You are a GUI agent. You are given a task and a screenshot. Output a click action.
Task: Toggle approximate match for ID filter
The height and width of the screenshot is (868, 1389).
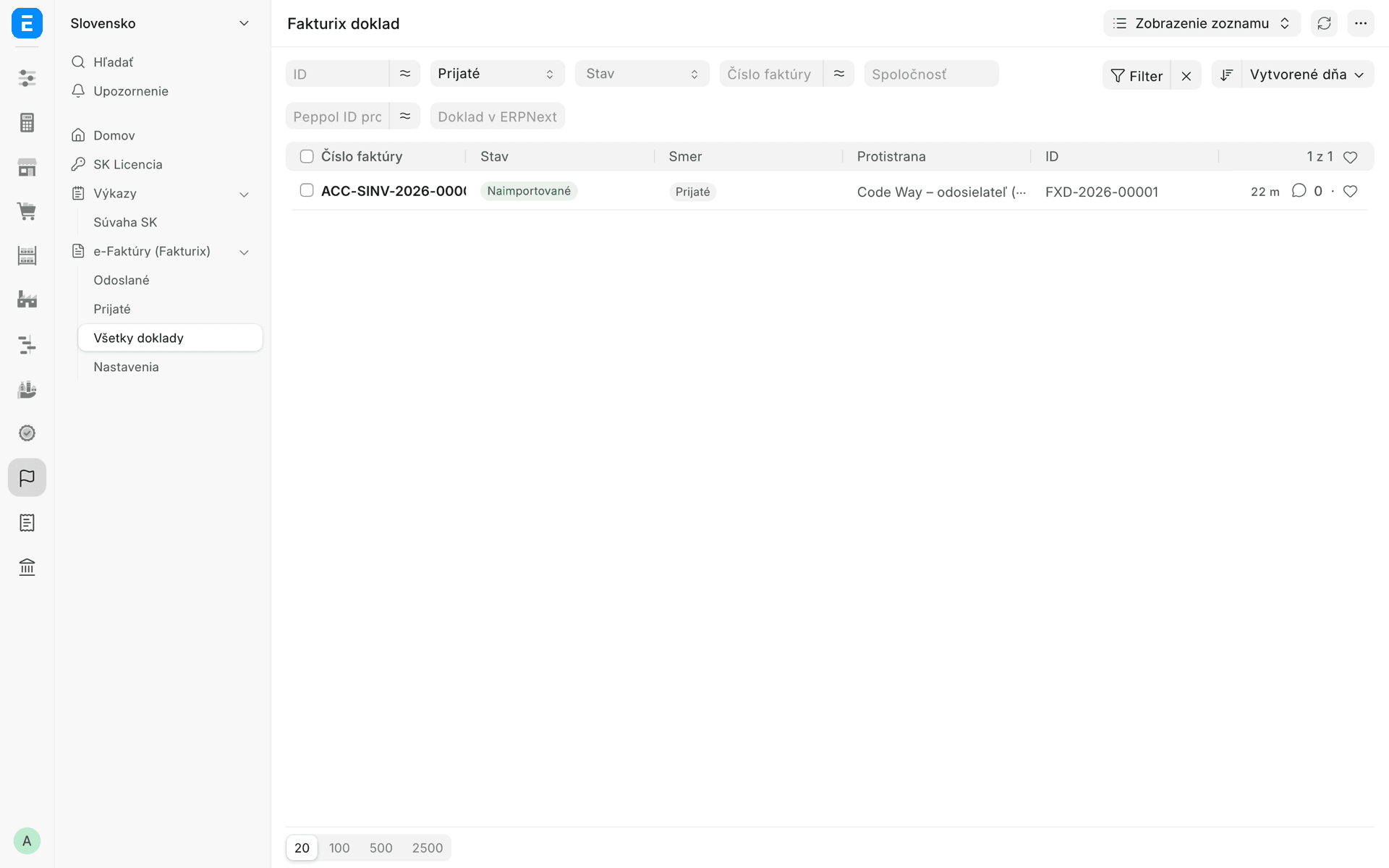point(405,74)
